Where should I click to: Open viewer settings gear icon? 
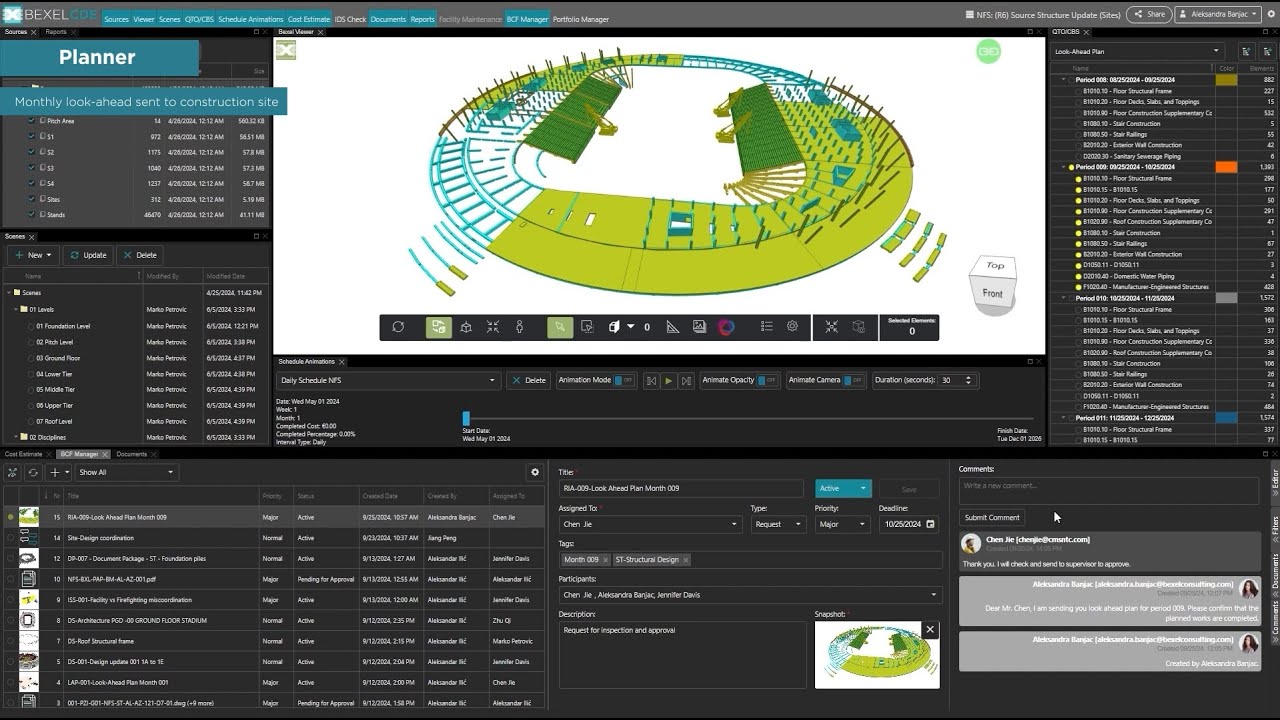792,327
